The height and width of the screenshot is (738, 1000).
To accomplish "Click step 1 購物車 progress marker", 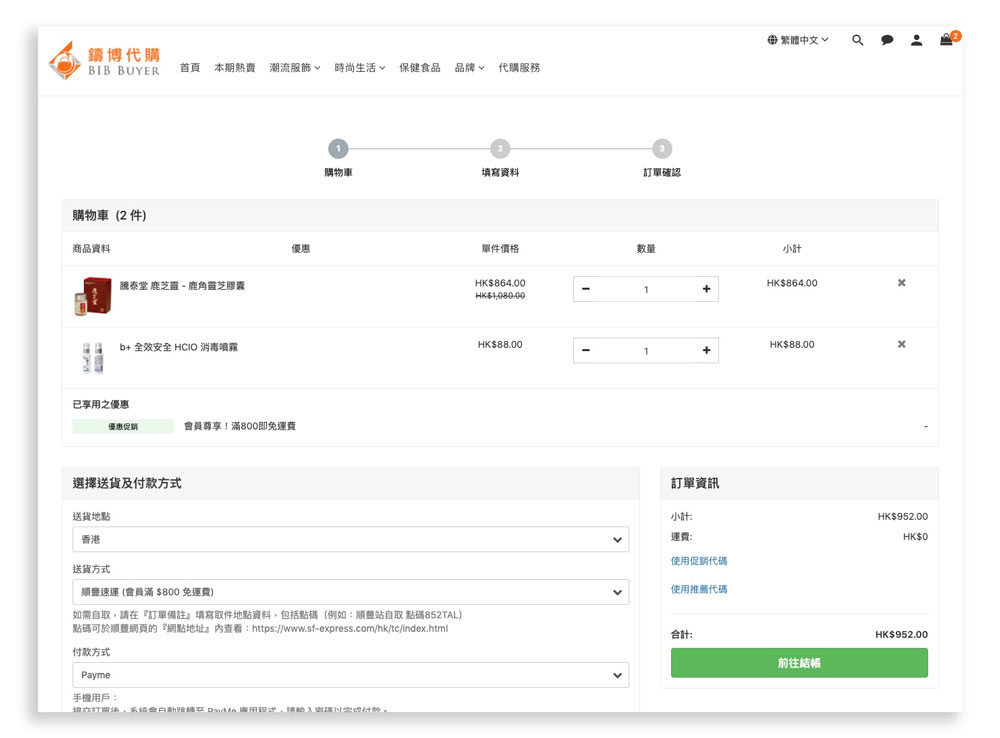I will click(x=338, y=149).
